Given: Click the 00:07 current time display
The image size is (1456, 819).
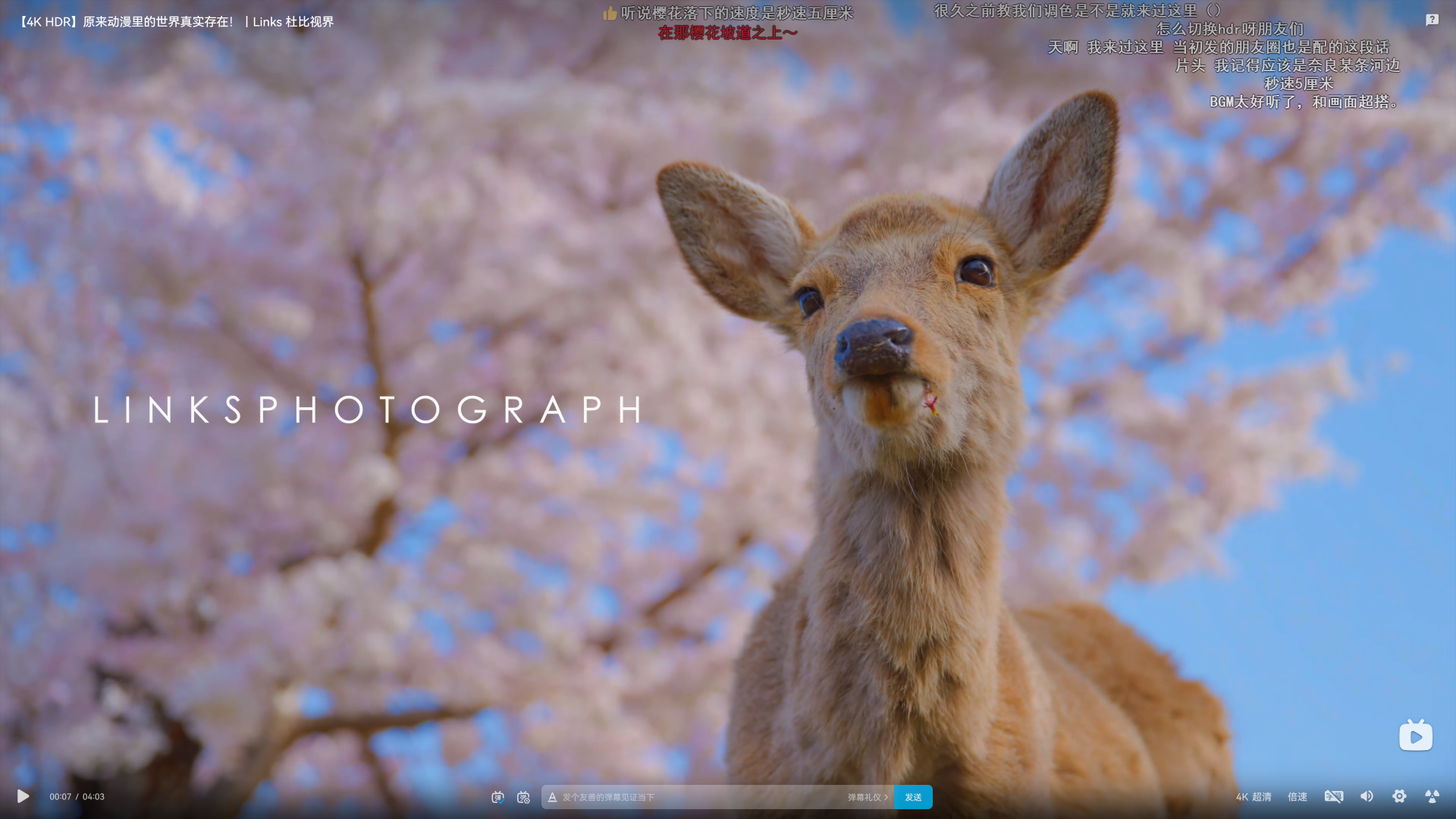Looking at the screenshot, I should click(61, 797).
